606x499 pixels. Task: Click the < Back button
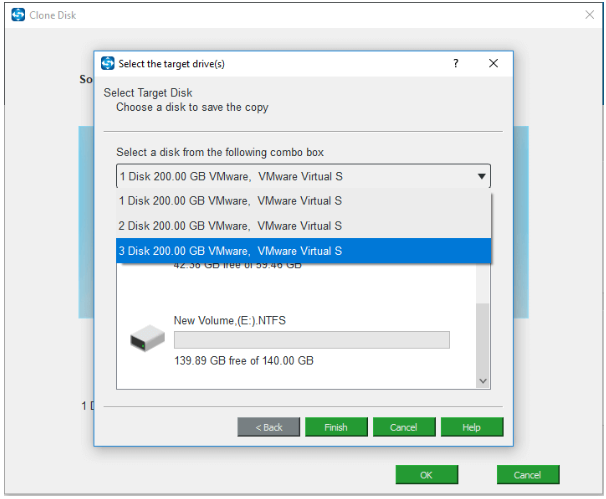point(269,427)
